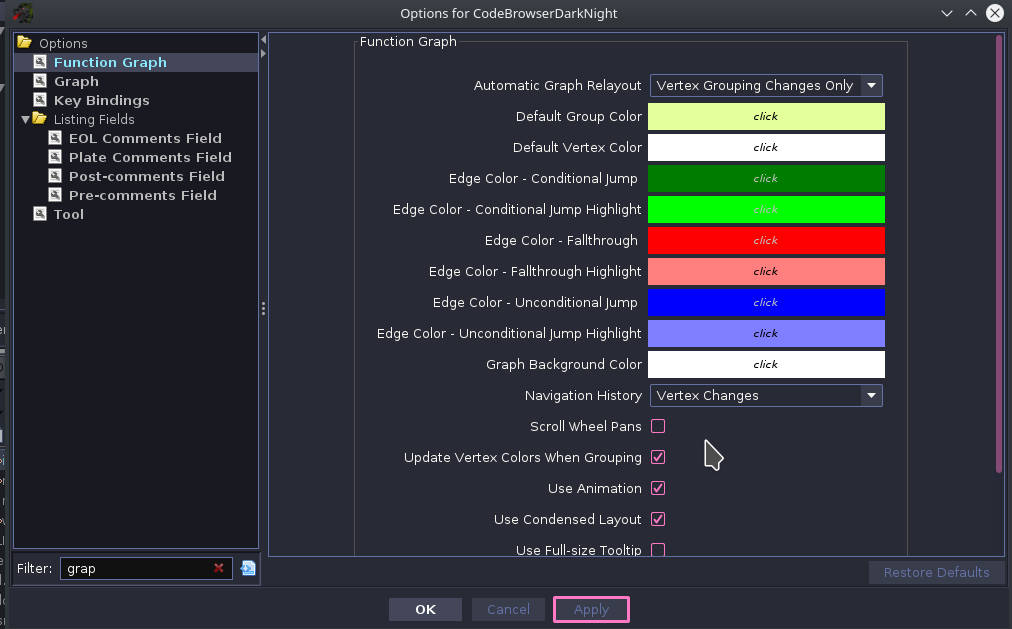This screenshot has height=629, width=1012.
Task: Open the Navigation History dropdown
Action: tap(873, 395)
